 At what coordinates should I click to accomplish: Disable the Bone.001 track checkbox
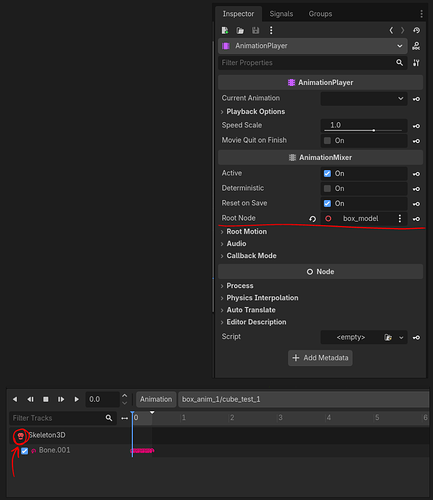25,451
